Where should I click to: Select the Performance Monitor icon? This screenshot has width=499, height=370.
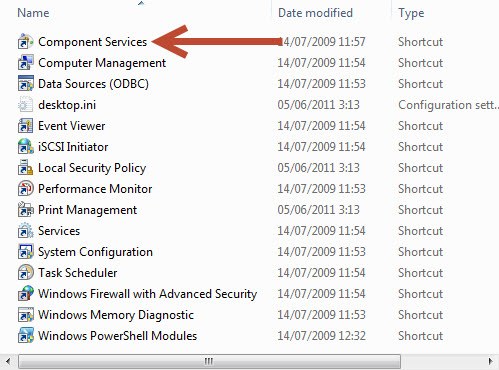pos(25,189)
